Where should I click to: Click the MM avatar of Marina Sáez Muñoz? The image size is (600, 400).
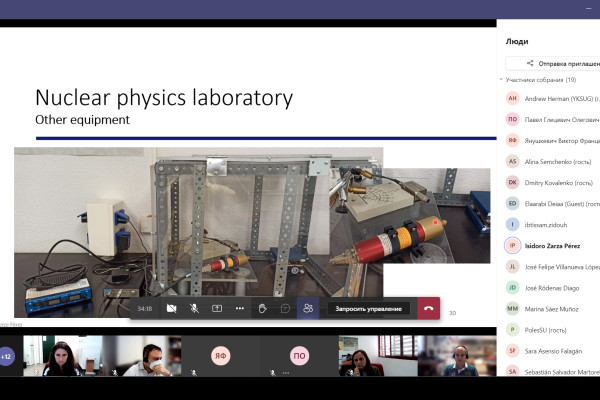click(x=513, y=308)
